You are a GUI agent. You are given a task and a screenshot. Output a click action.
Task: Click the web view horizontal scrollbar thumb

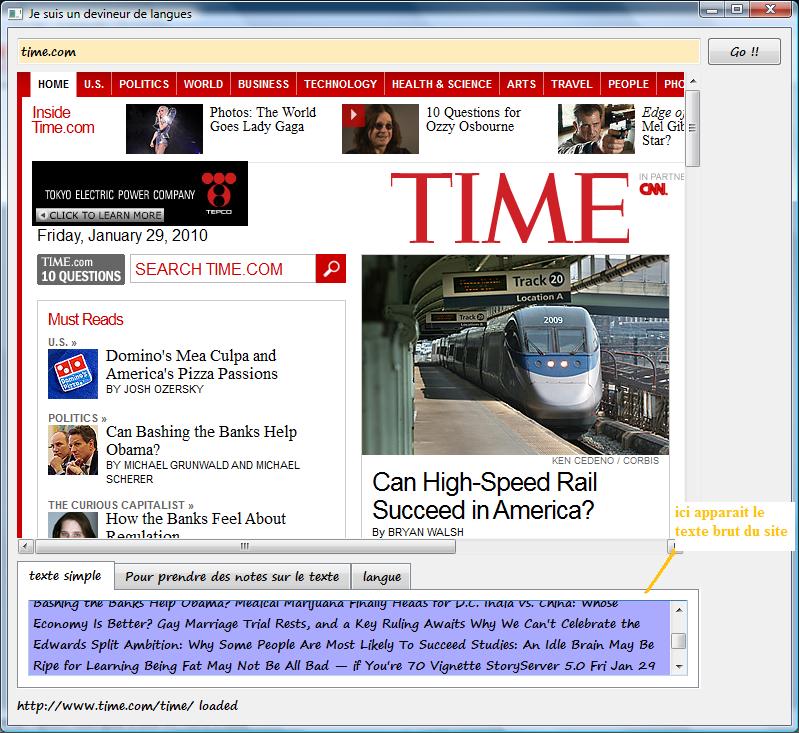click(245, 546)
